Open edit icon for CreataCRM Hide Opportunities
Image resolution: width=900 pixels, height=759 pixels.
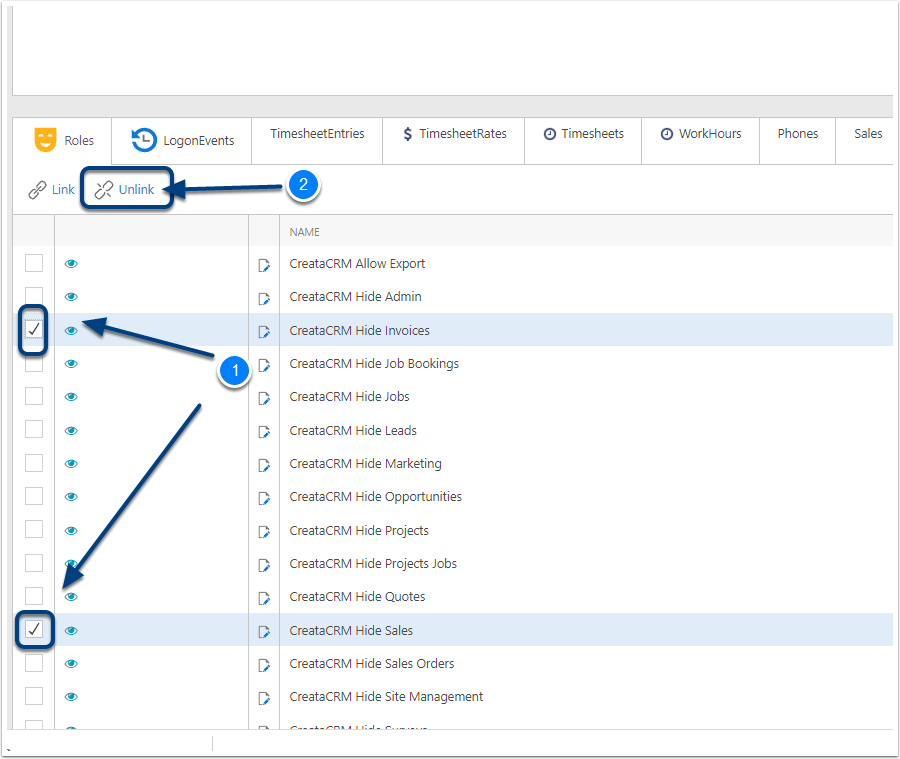(x=264, y=498)
